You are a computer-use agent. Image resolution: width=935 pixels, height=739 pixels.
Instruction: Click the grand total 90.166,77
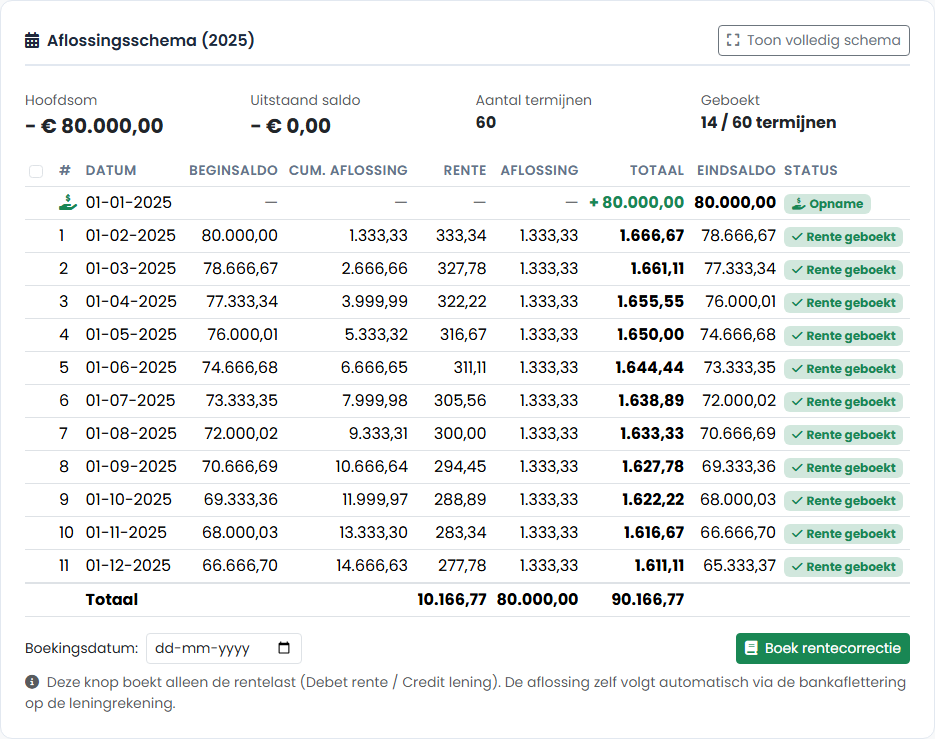click(648, 599)
